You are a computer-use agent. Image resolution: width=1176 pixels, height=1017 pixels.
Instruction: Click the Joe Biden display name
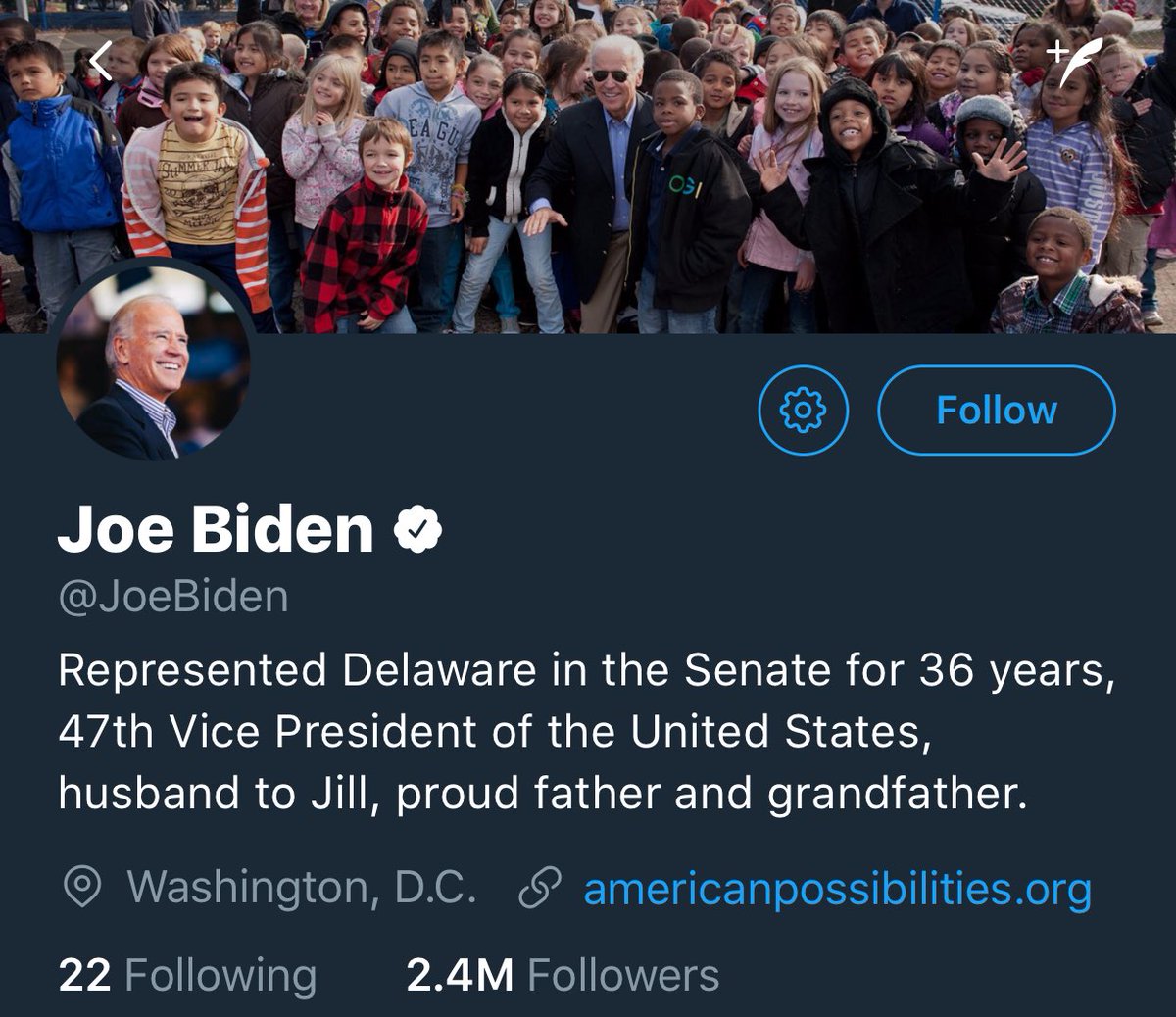pyautogui.click(x=216, y=529)
